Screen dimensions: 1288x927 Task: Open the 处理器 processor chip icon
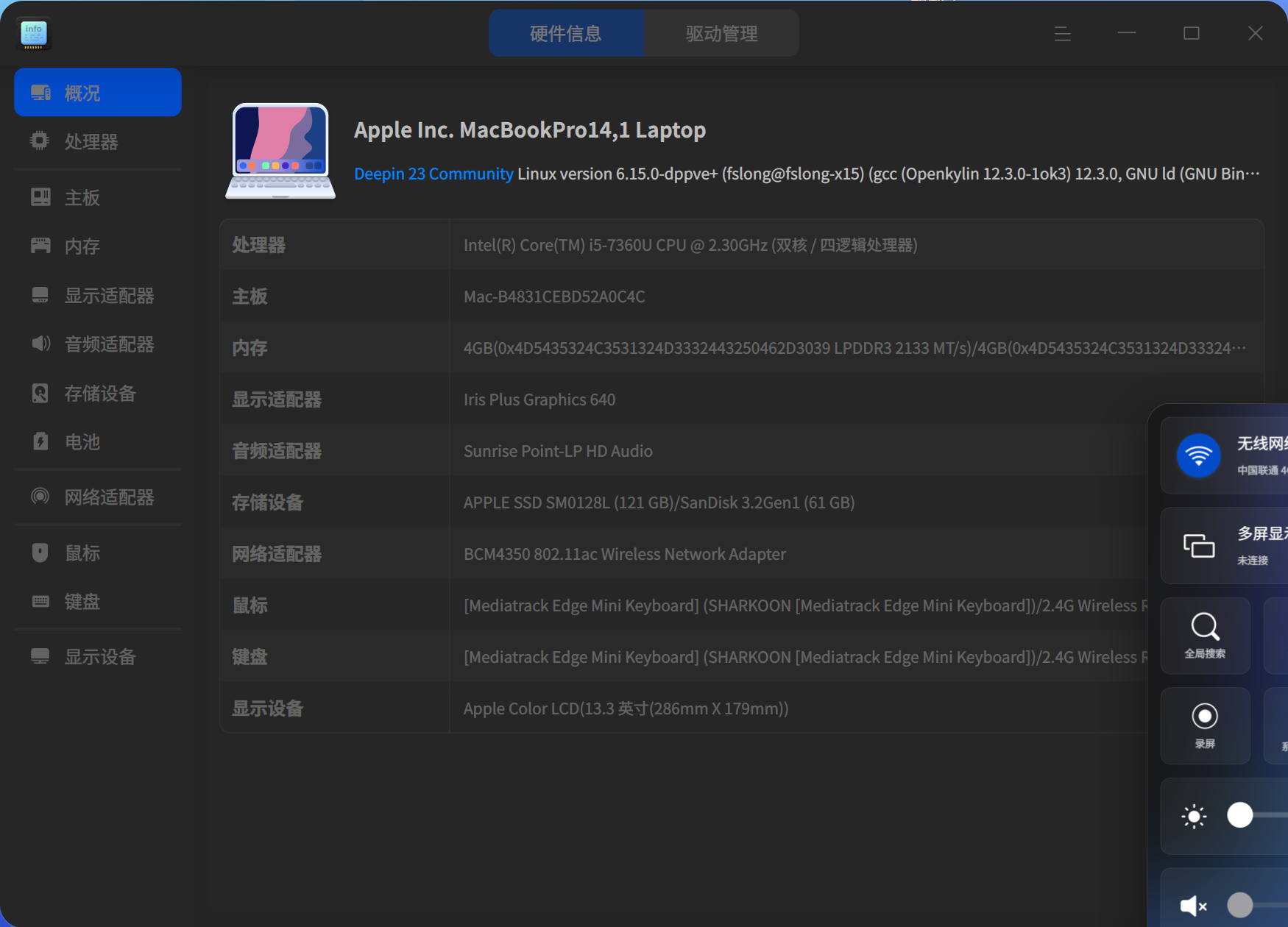[40, 141]
